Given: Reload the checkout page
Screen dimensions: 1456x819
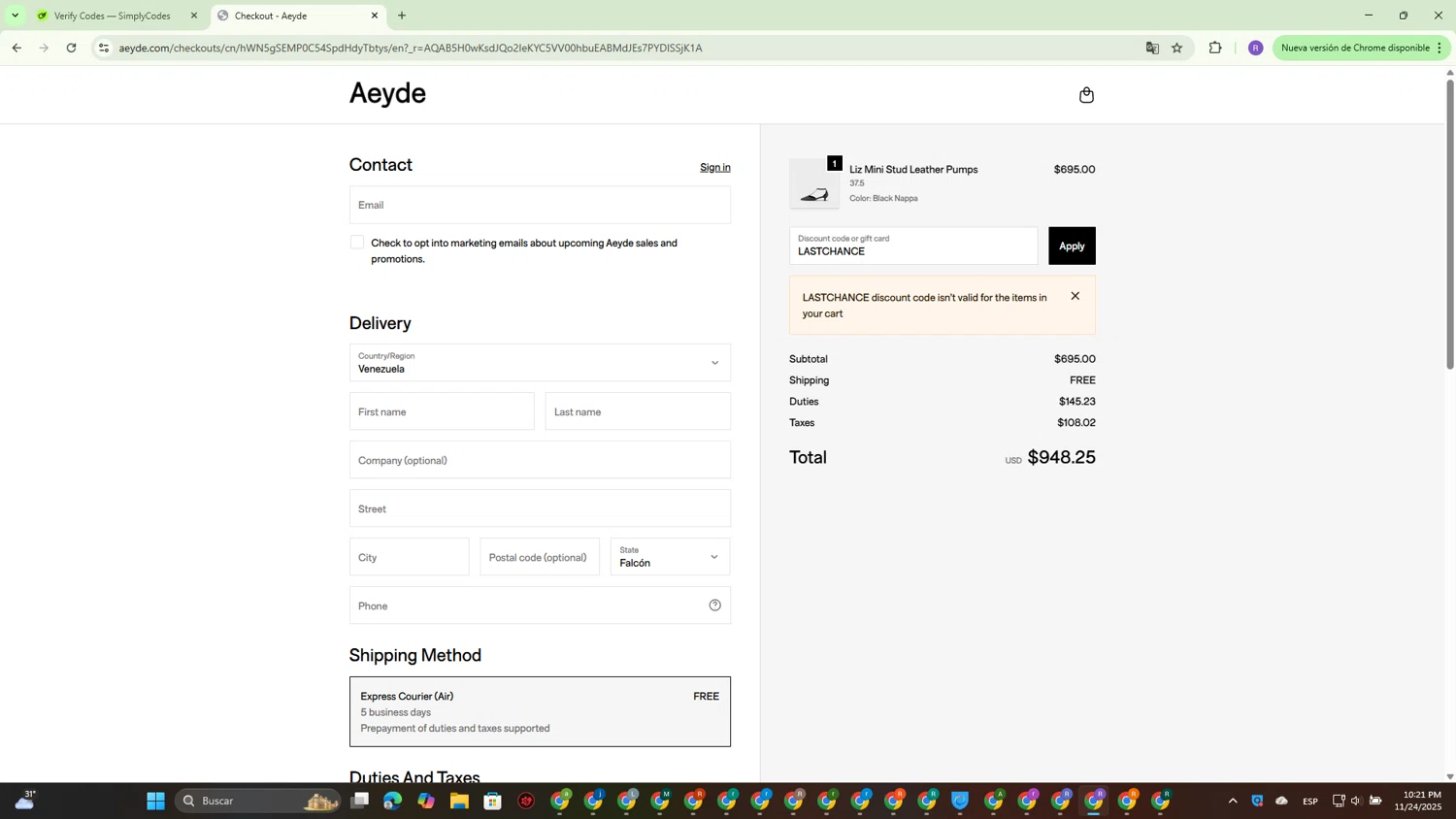Looking at the screenshot, I should [71, 48].
